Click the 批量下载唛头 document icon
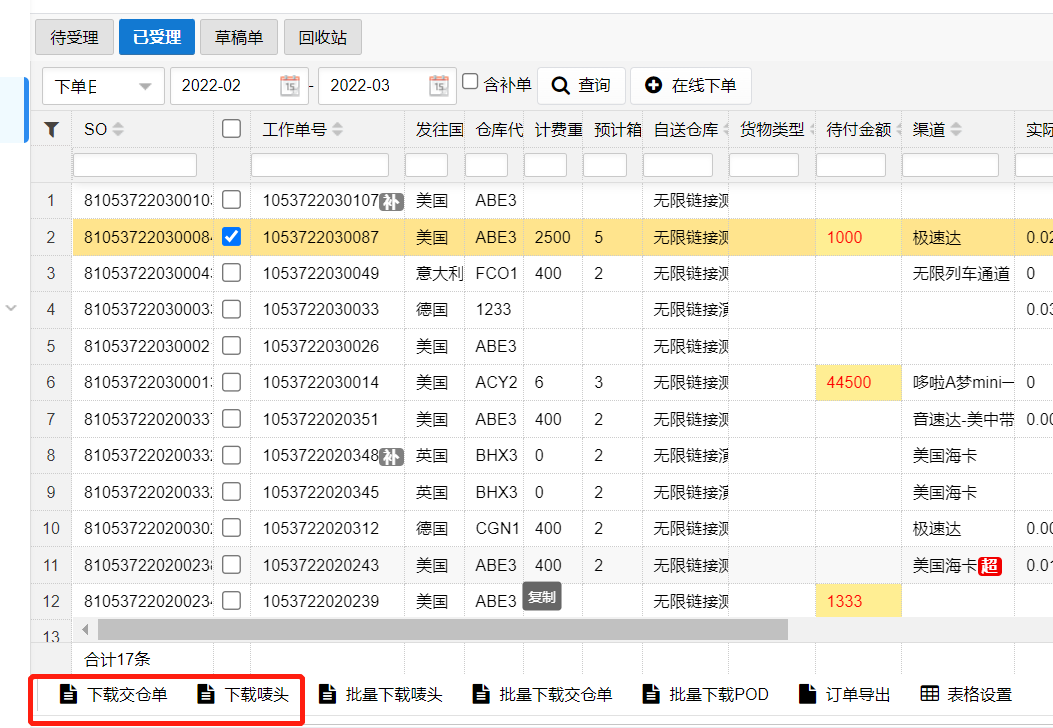 pos(327,694)
